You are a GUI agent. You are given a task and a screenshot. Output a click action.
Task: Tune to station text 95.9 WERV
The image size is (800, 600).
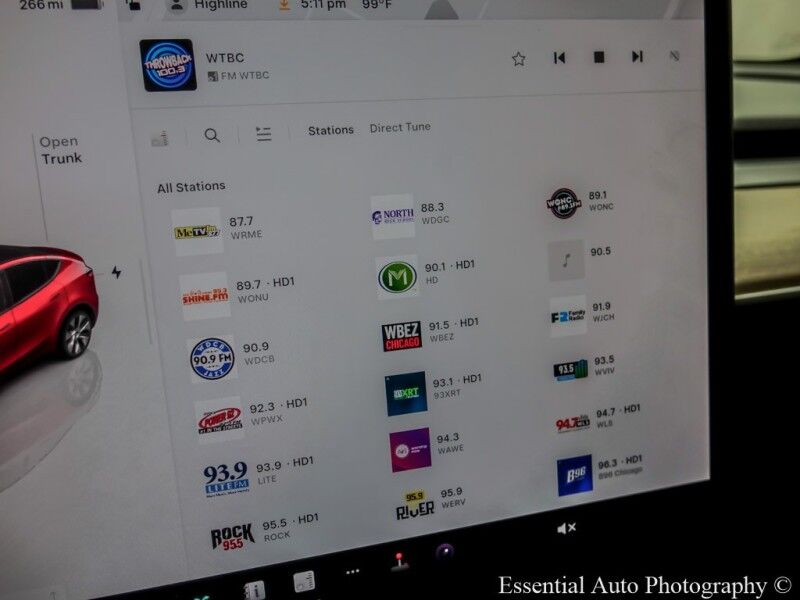[453, 497]
